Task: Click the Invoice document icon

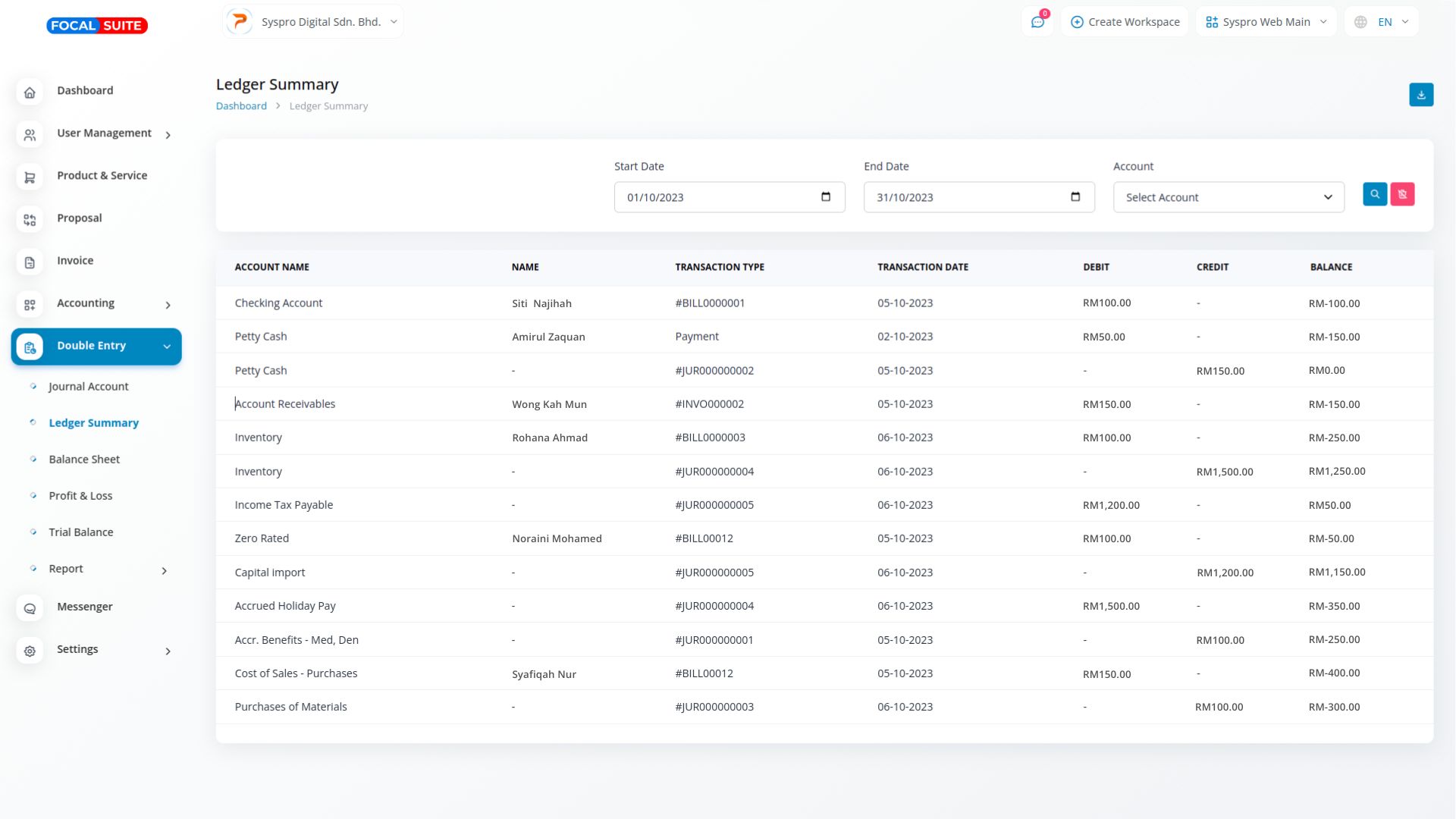Action: click(x=30, y=262)
